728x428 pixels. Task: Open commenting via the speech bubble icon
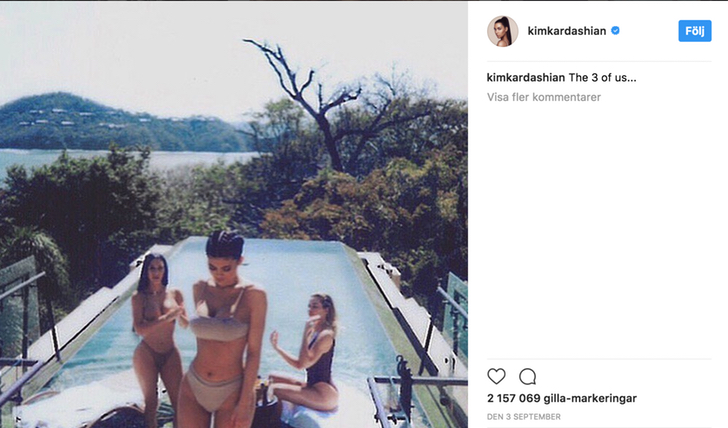coord(527,376)
